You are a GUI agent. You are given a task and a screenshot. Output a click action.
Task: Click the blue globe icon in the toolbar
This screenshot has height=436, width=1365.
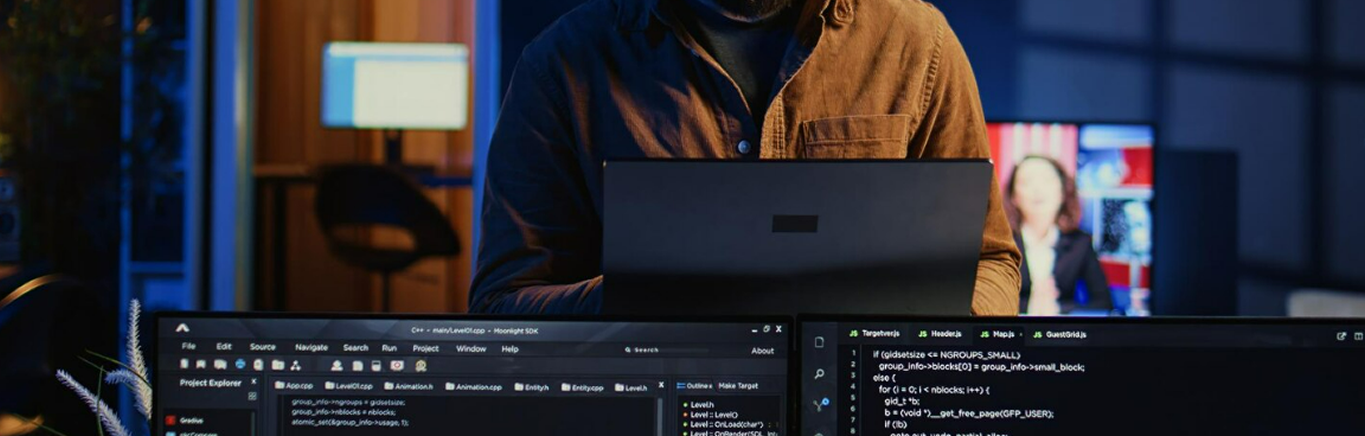click(x=240, y=365)
